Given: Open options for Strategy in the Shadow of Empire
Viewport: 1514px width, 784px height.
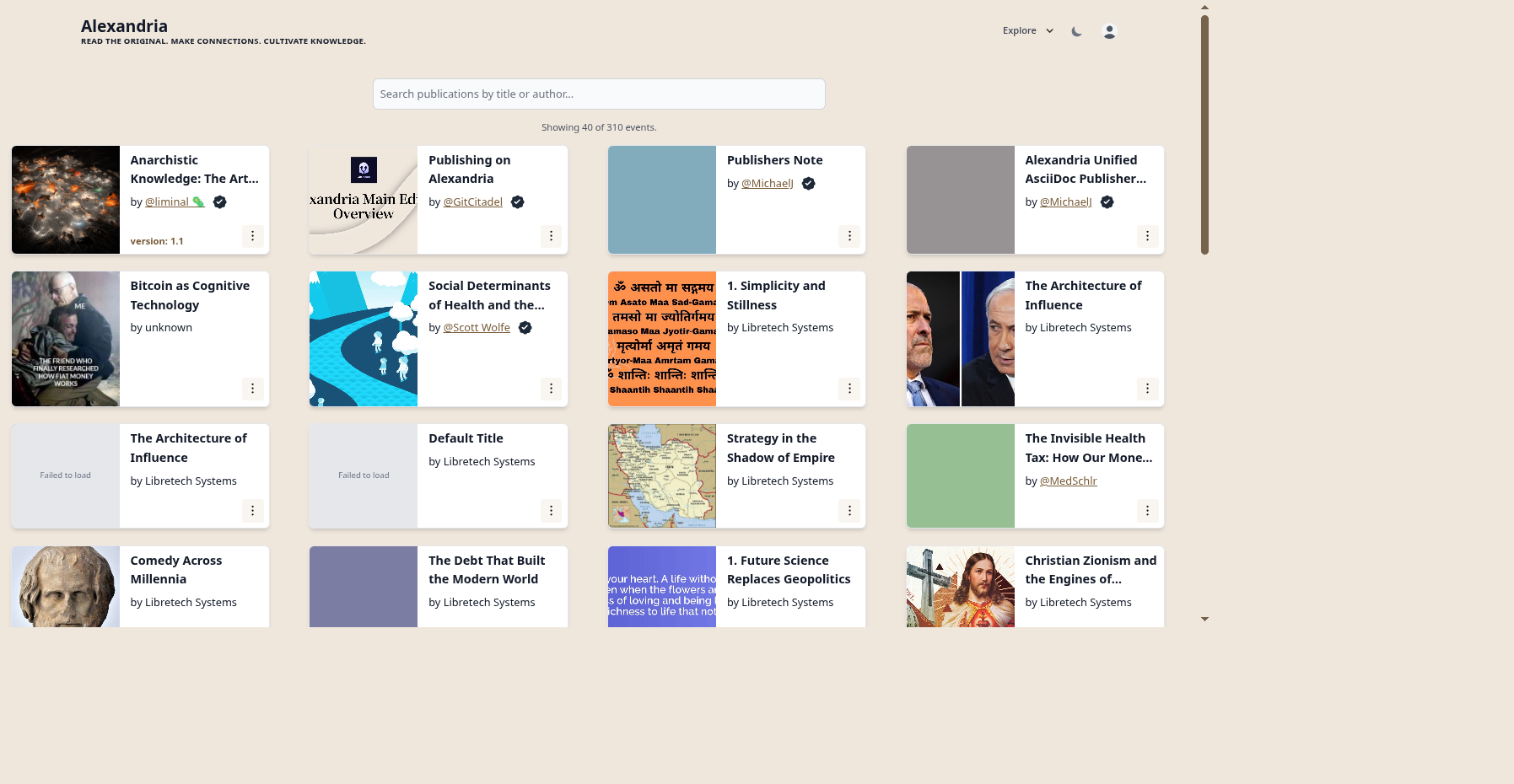Looking at the screenshot, I should click(849, 511).
